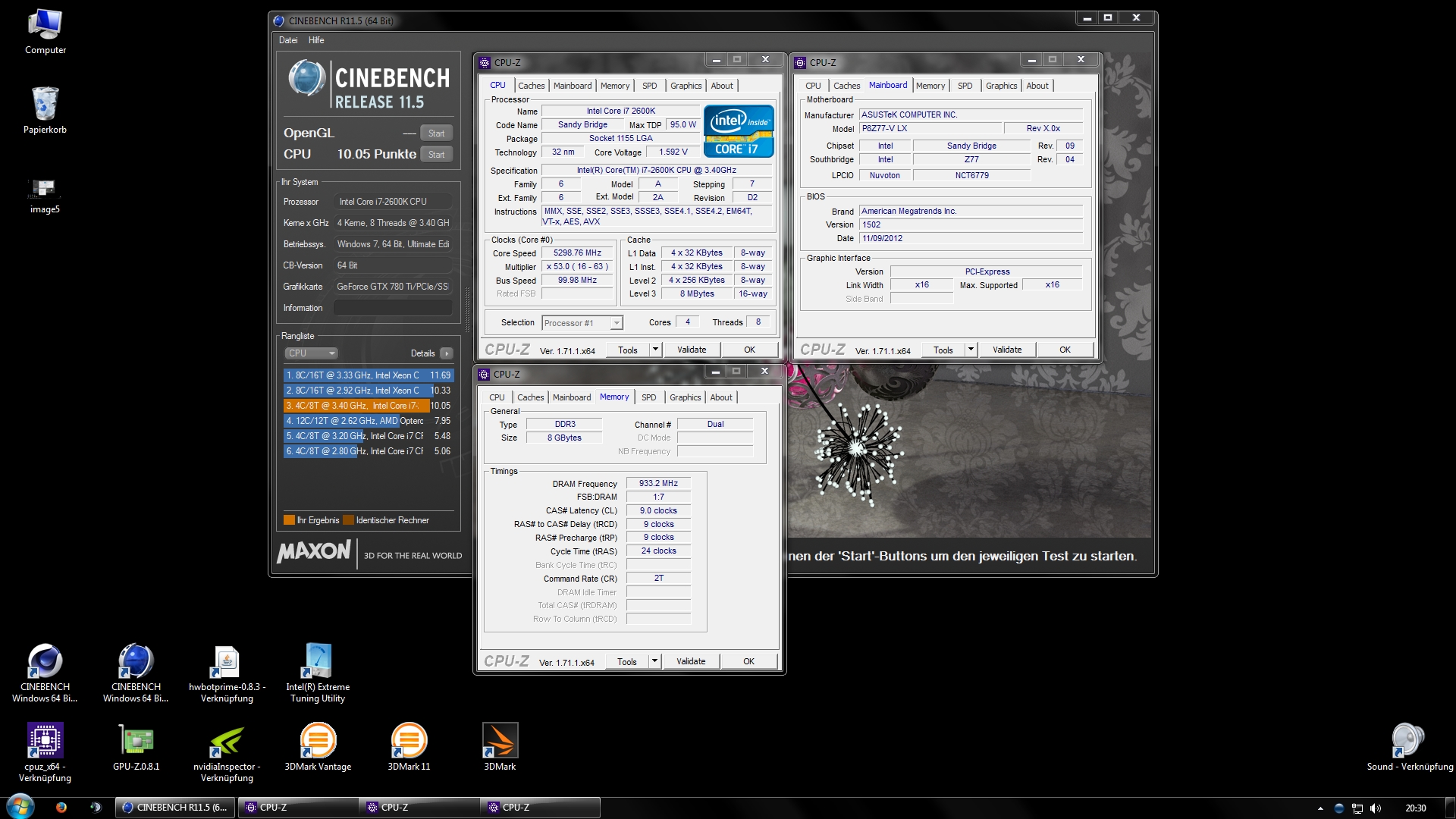1456x819 pixels.
Task: Click Validate in Memory CPU-Z window
Action: point(690,662)
